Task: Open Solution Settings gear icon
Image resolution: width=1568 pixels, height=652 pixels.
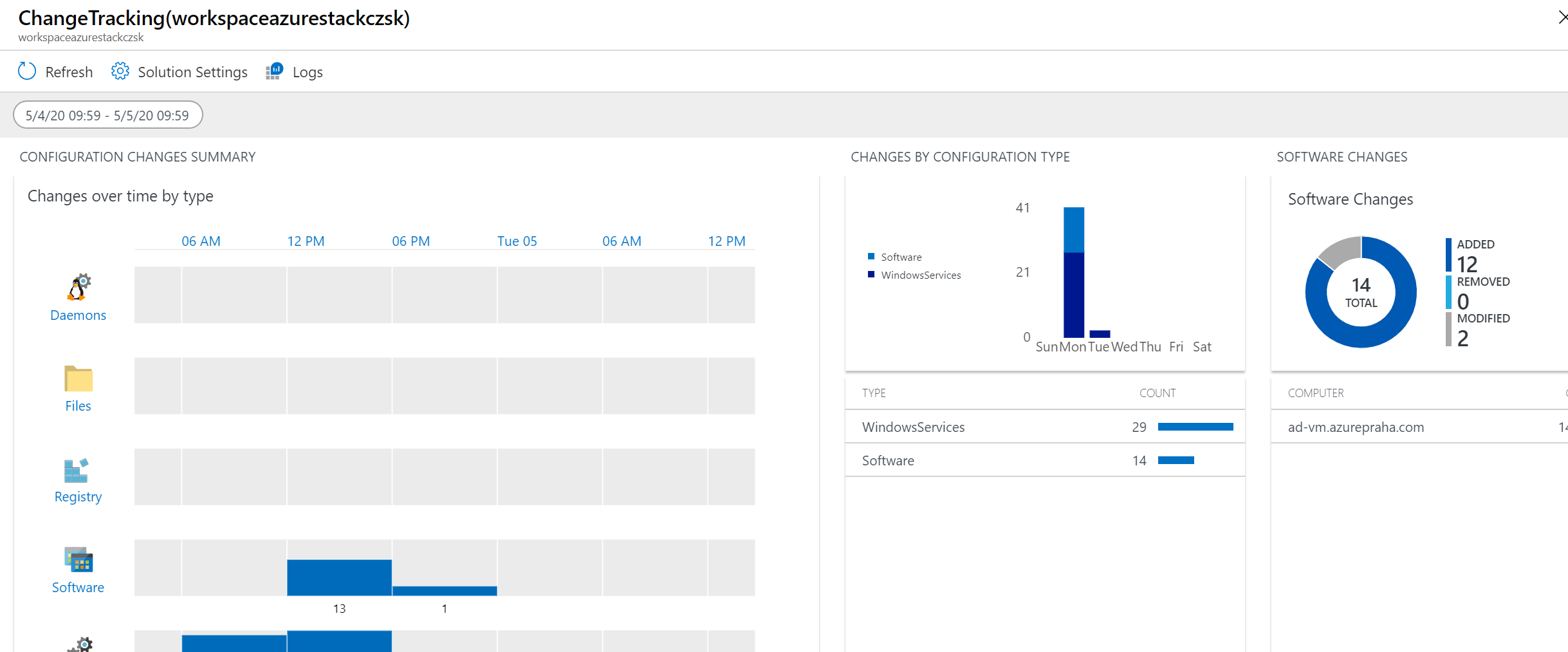Action: (x=120, y=71)
